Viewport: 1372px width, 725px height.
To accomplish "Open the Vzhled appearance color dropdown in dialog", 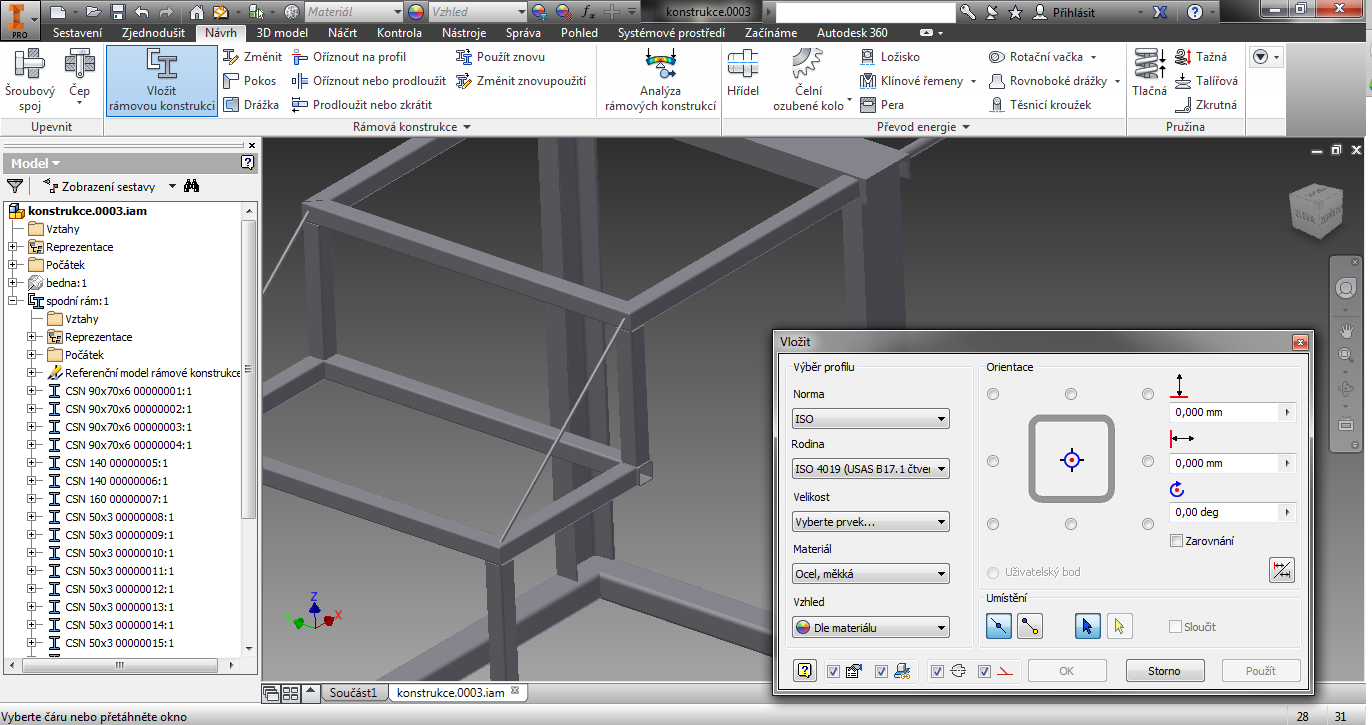I will click(870, 628).
